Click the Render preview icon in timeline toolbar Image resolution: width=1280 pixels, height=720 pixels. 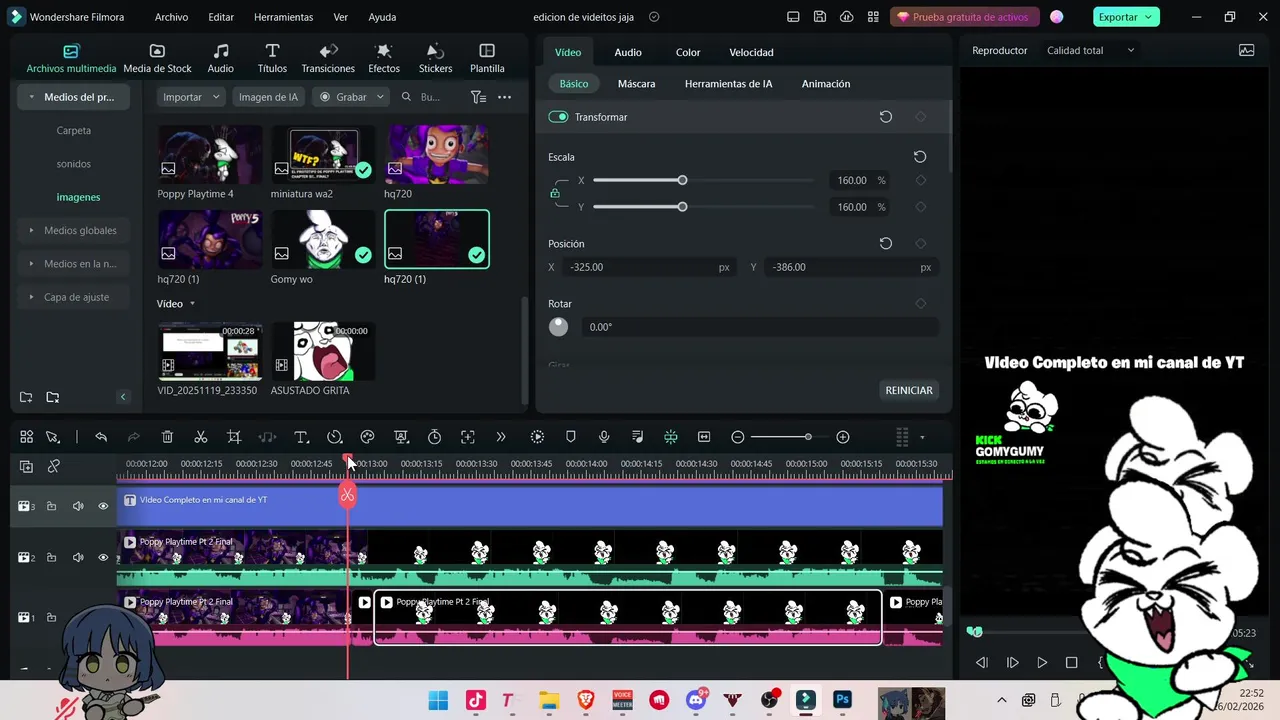[537, 437]
